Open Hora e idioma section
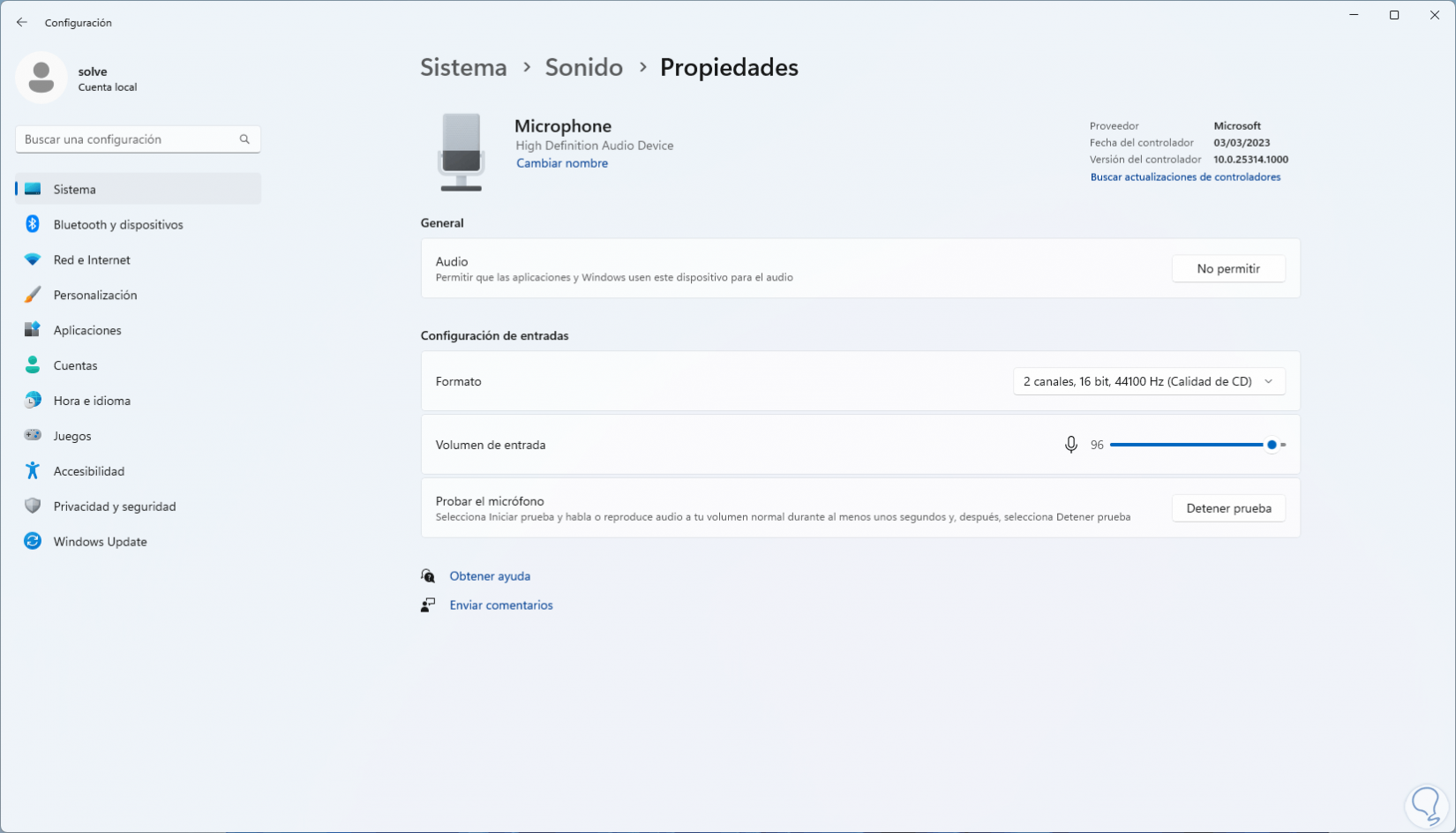This screenshot has width=1456, height=833. pyautogui.click(x=92, y=401)
